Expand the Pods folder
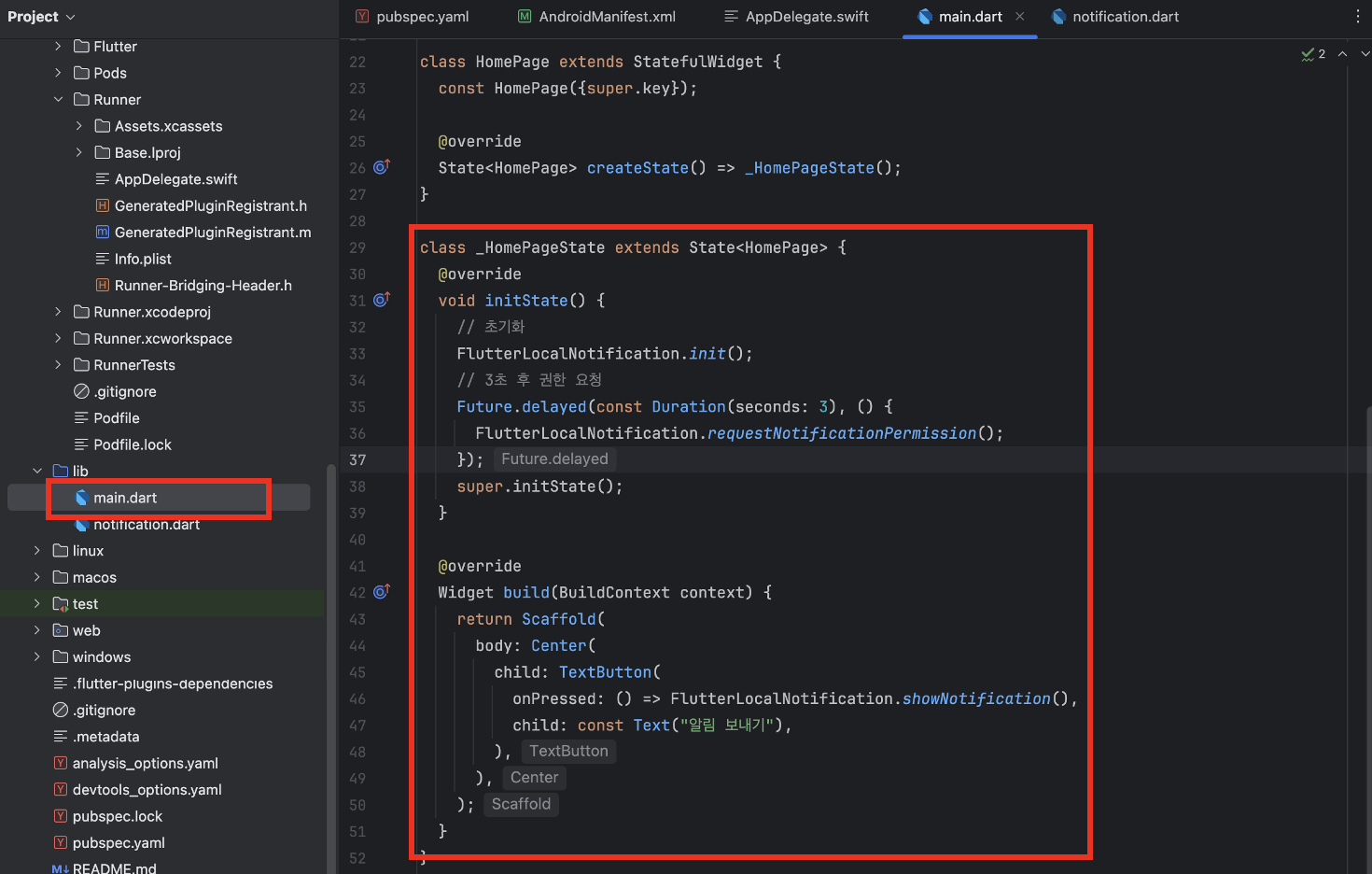 pos(58,73)
